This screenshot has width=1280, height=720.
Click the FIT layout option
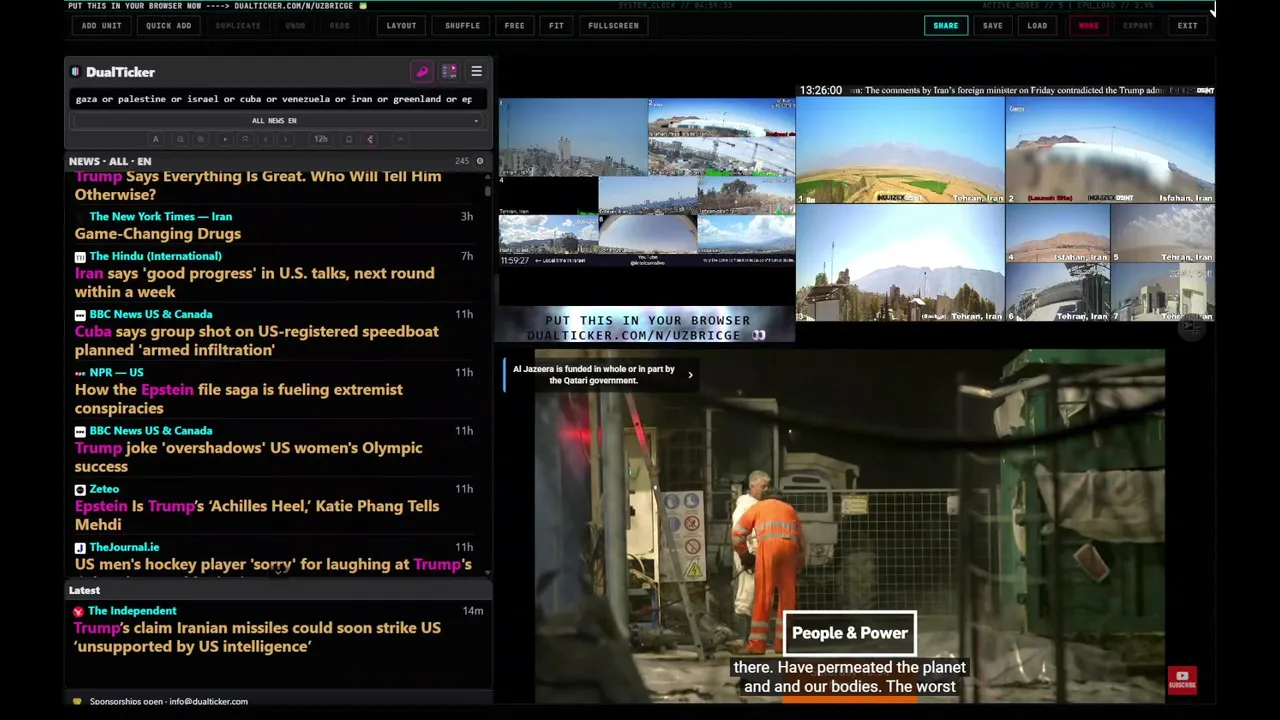click(556, 25)
